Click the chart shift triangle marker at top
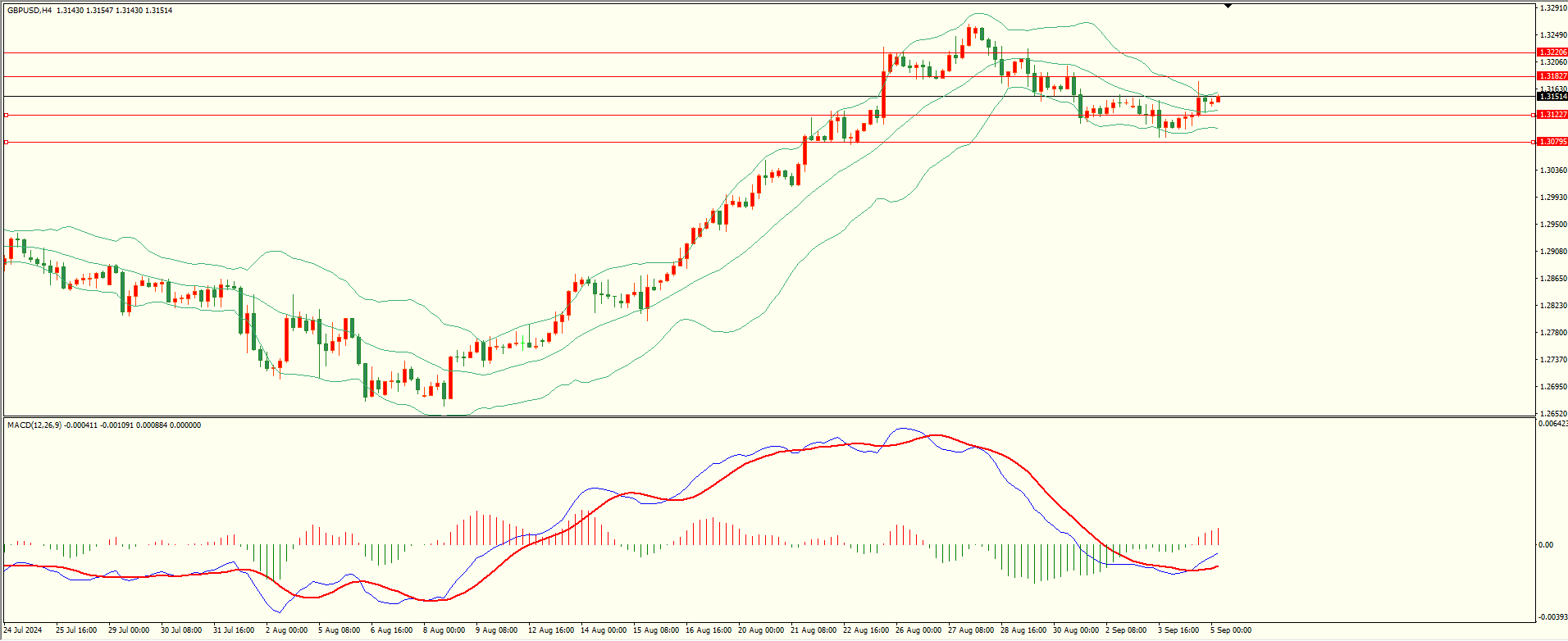 click(x=1228, y=6)
